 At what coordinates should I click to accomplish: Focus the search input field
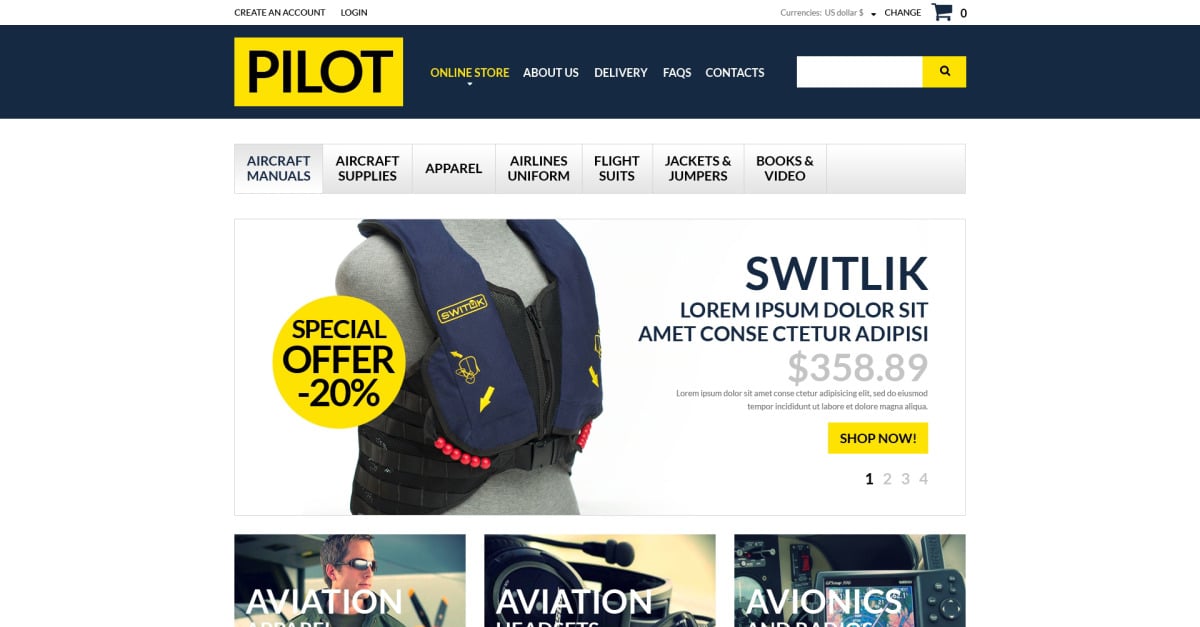(859, 72)
